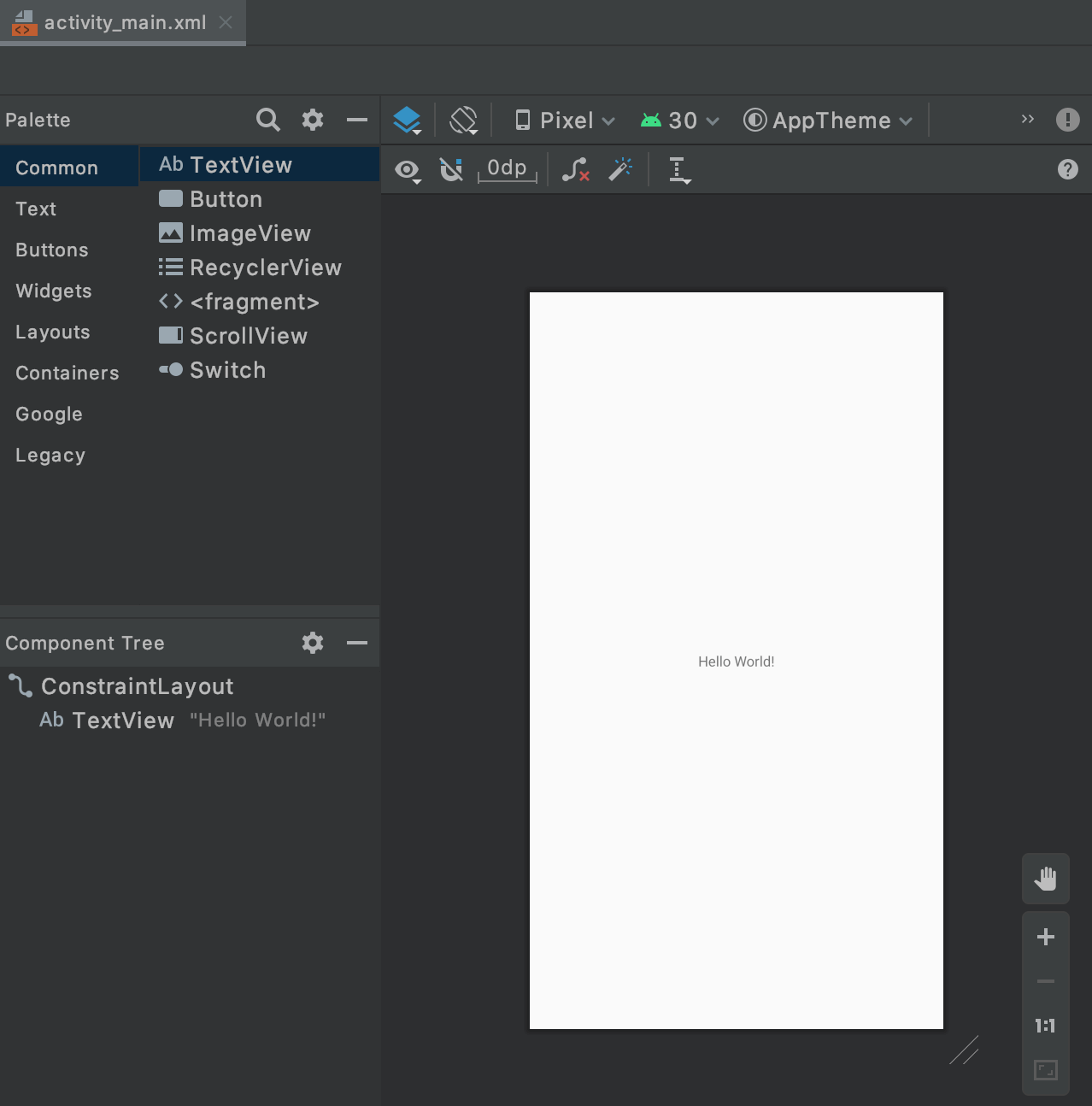
Task: Open the AppTheme theme dropdown
Action: pos(828,121)
